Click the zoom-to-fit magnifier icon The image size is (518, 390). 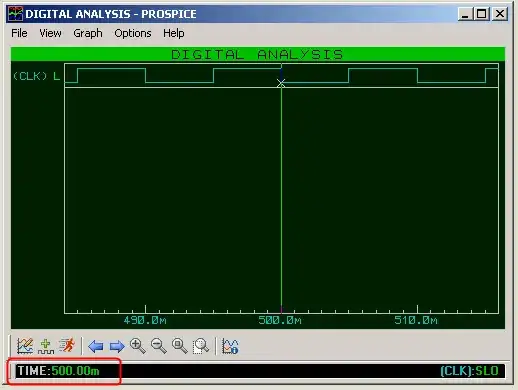point(179,346)
